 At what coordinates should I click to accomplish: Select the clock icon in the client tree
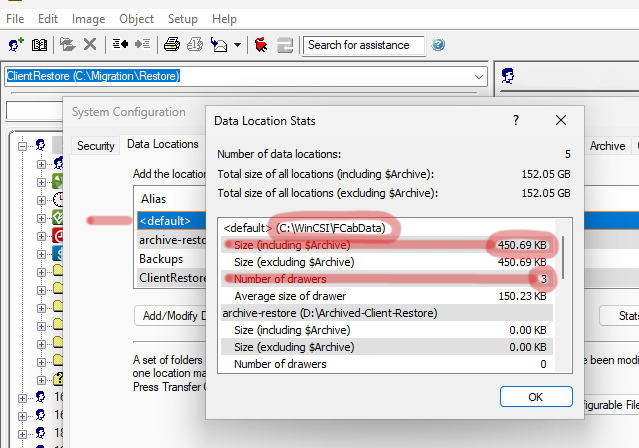58,199
